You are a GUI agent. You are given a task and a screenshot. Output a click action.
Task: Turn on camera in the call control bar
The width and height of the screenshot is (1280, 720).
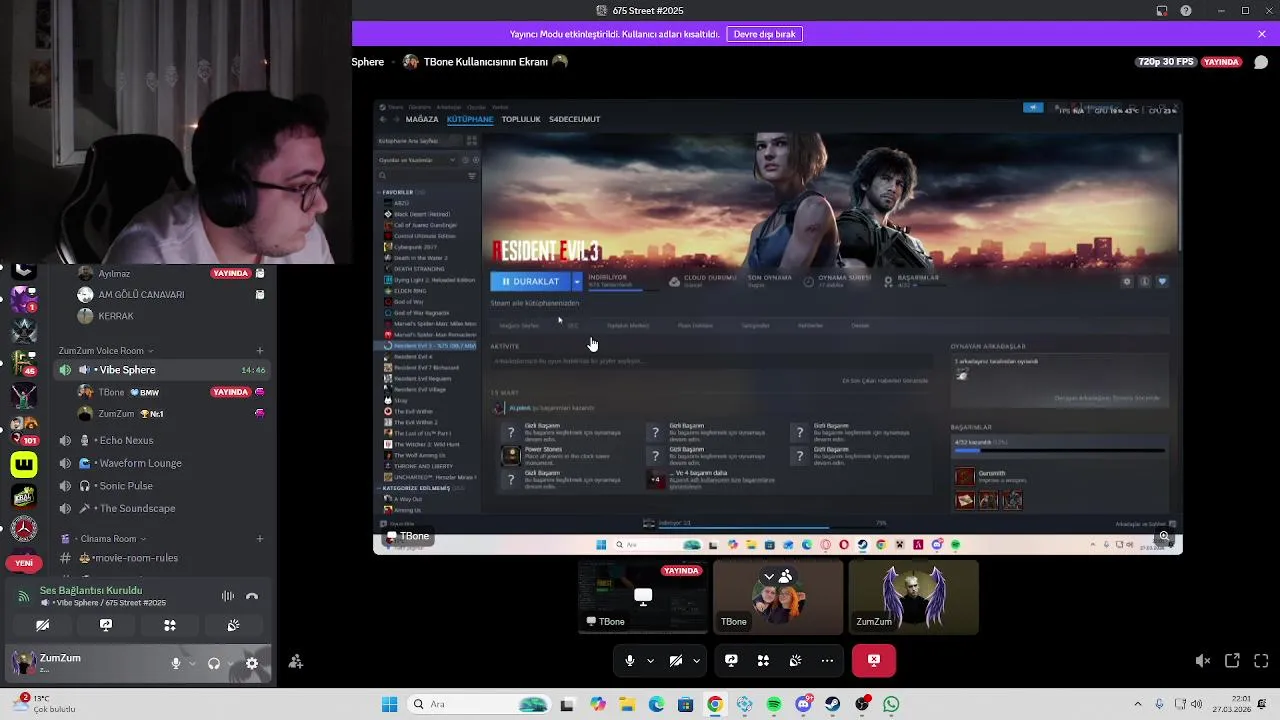676,660
